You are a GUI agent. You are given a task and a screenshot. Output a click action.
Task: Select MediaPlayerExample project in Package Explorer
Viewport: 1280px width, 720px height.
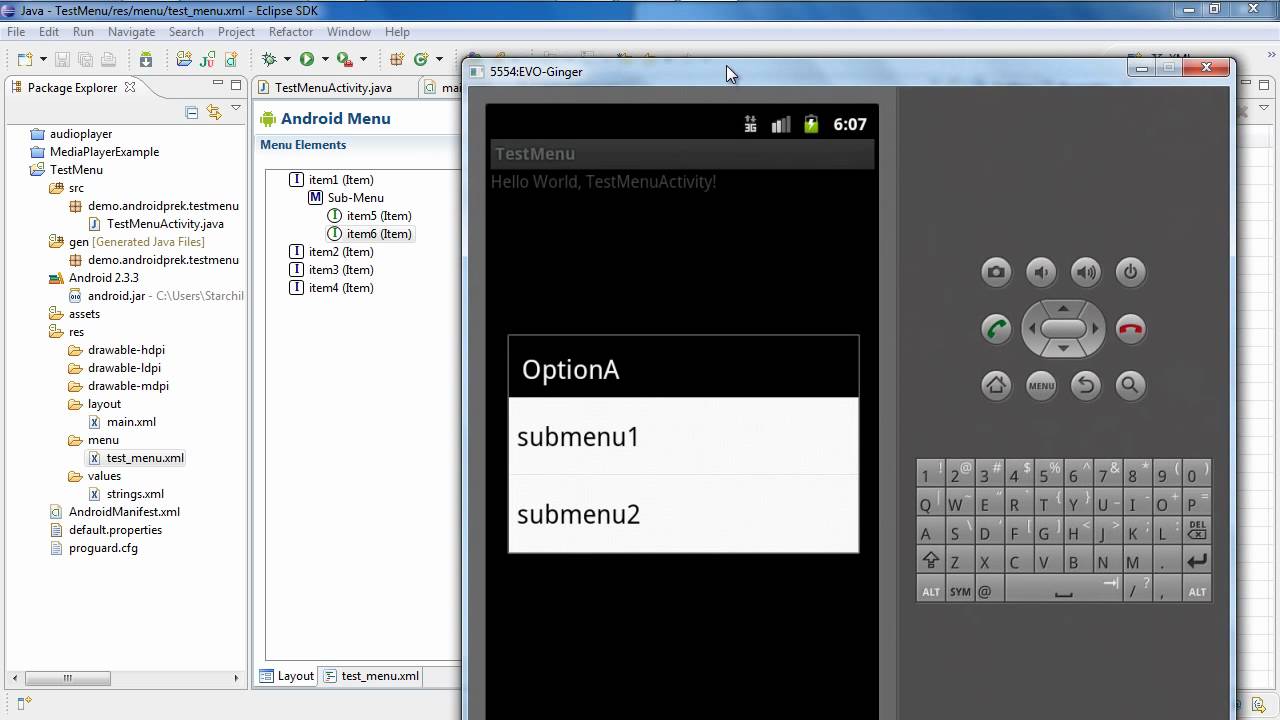[95, 152]
